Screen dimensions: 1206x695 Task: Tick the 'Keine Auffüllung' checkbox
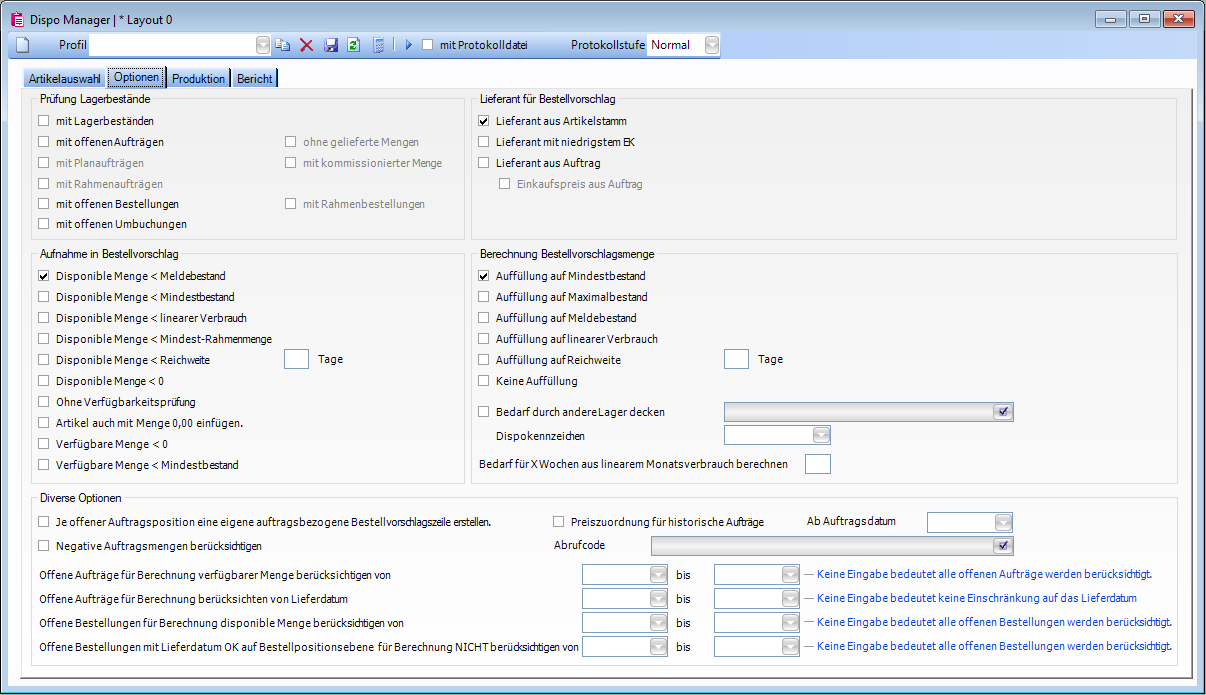(x=484, y=381)
